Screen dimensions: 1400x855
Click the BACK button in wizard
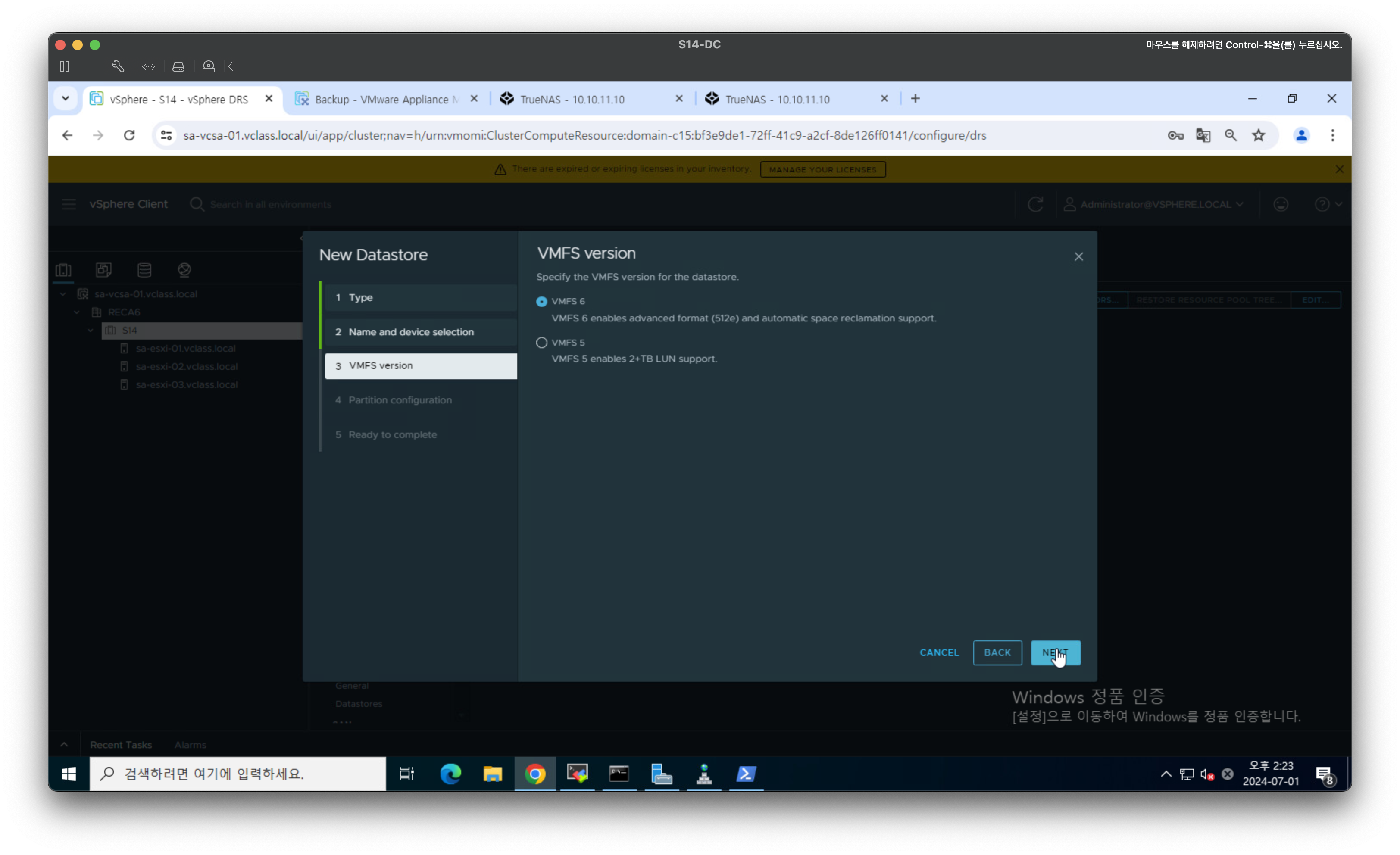pyautogui.click(x=997, y=652)
